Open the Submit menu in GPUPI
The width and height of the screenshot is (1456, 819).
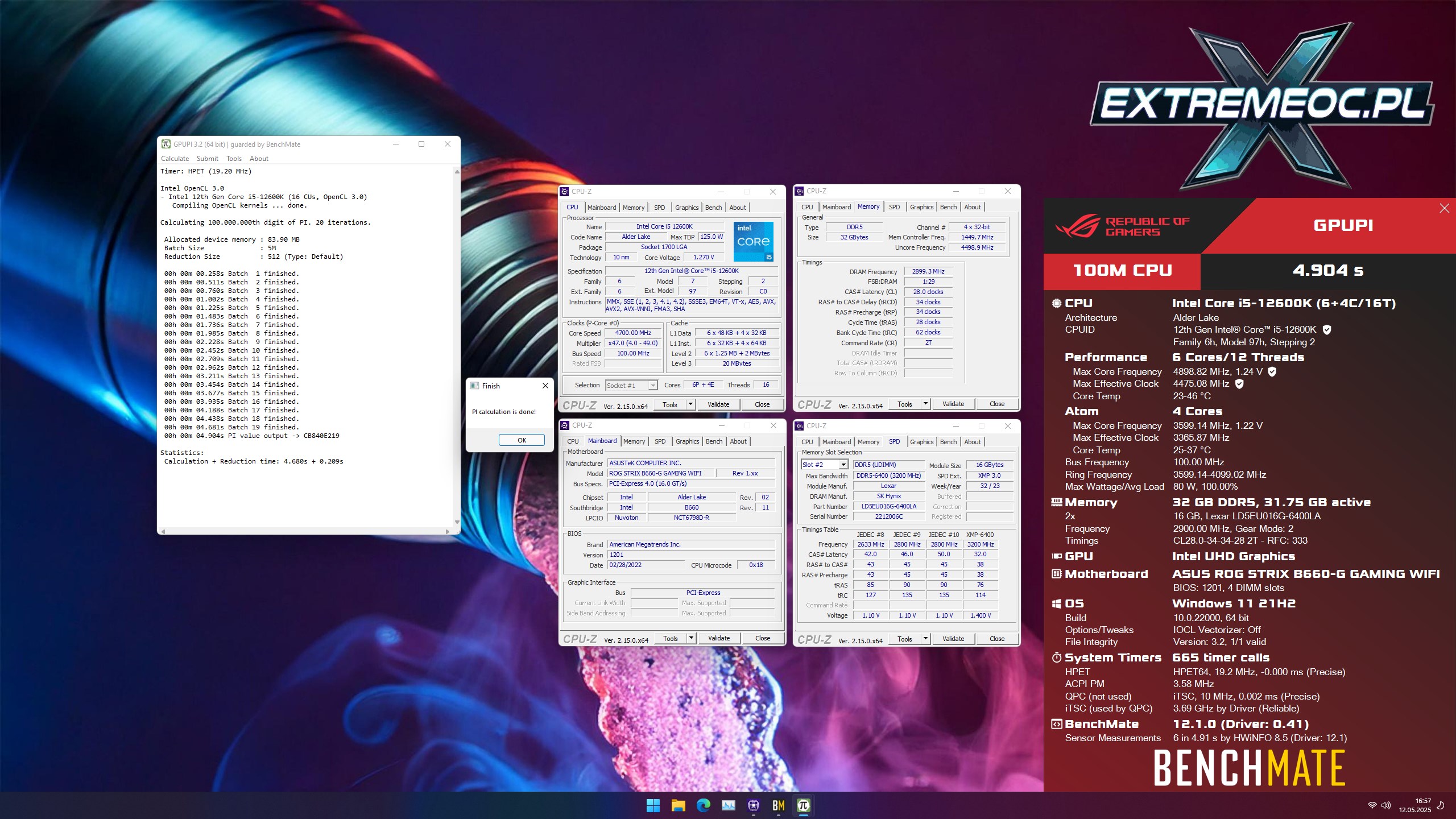pyautogui.click(x=207, y=159)
